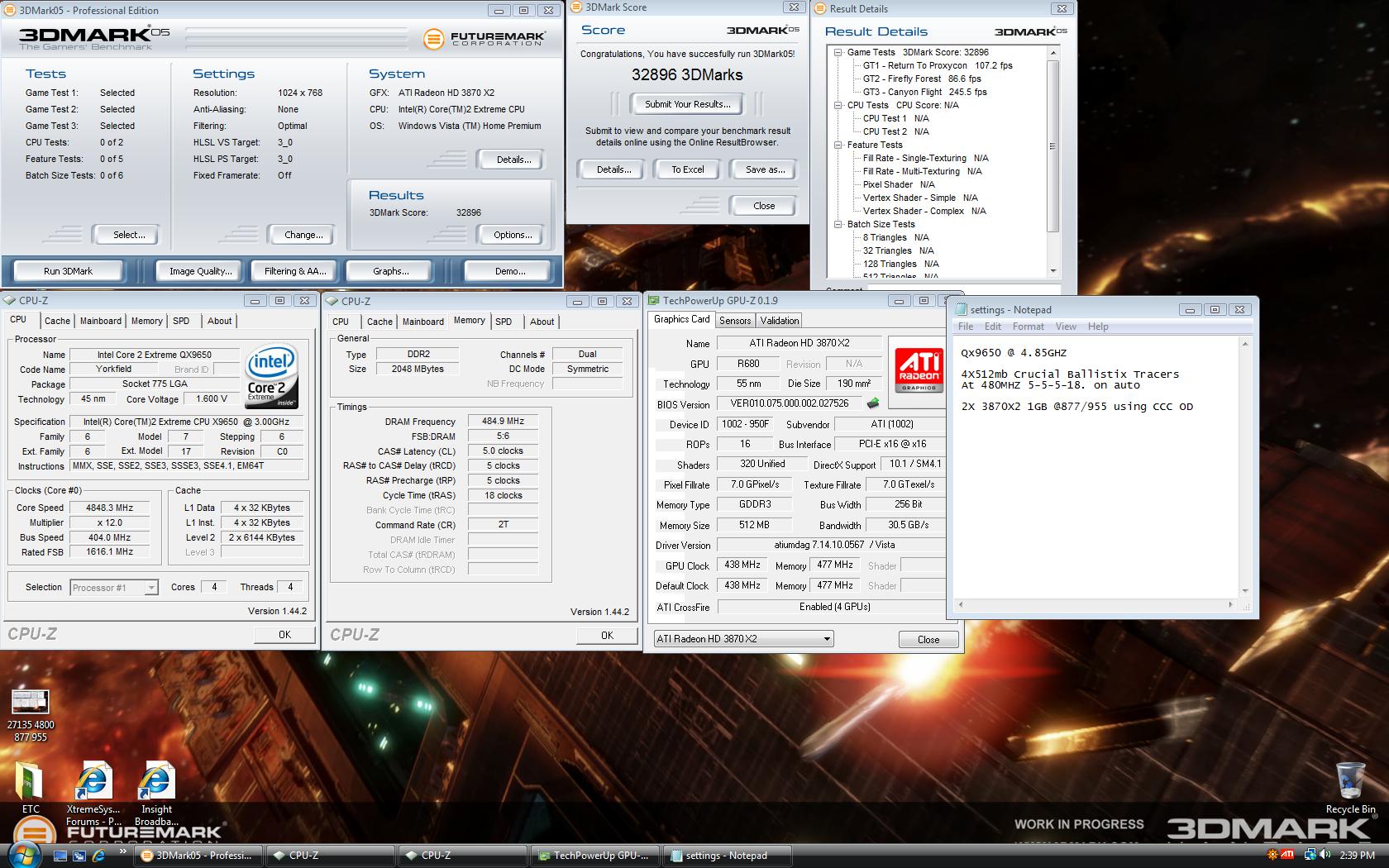
Task: Switch to 3DMark05 taskbar button
Action: (x=199, y=856)
